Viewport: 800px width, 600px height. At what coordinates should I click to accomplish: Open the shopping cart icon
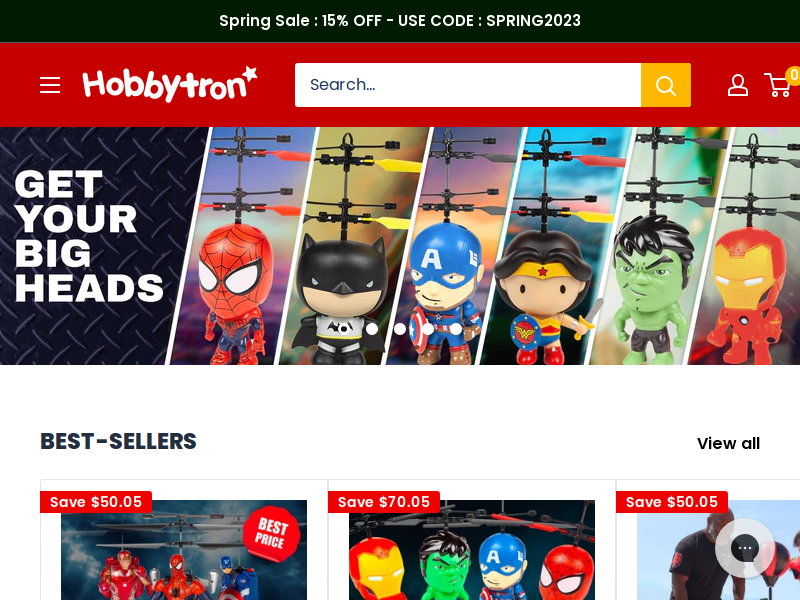[779, 85]
